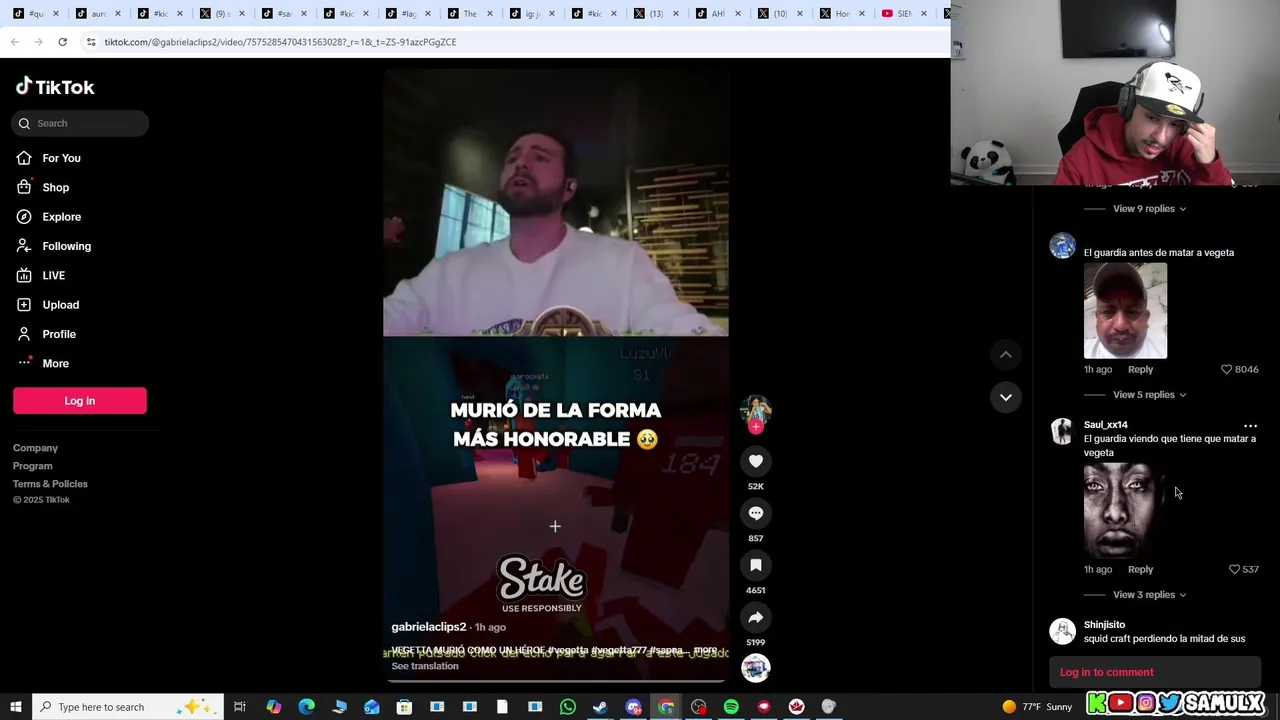This screenshot has width=1280, height=720.
Task: Open Steam from the taskbar
Action: click(x=600, y=707)
